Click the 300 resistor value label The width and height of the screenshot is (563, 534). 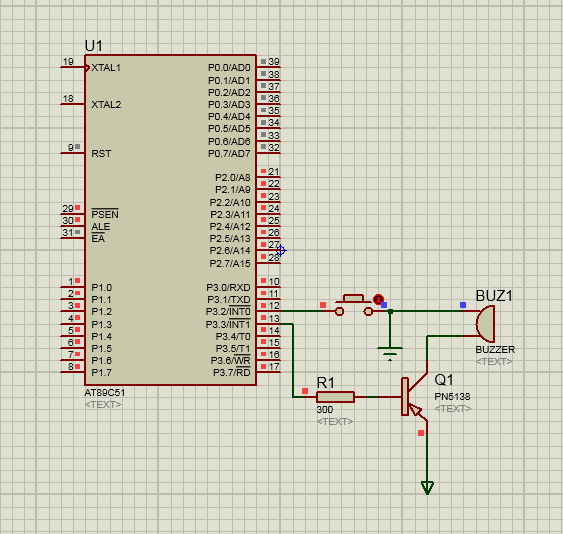(x=325, y=410)
